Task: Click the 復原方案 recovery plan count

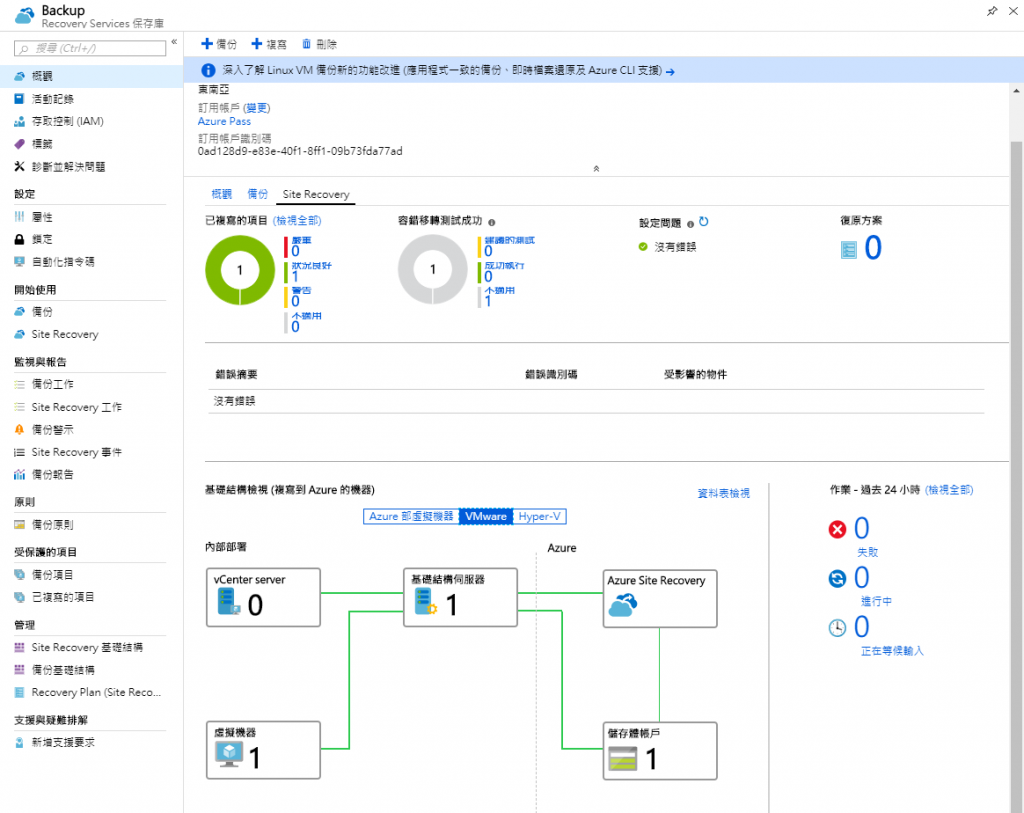Action: 872,248
